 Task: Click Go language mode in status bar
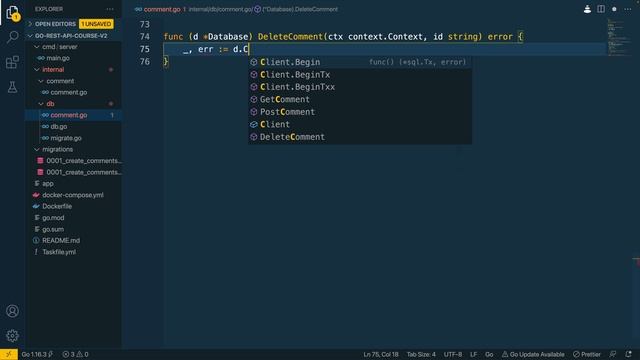pos(489,354)
